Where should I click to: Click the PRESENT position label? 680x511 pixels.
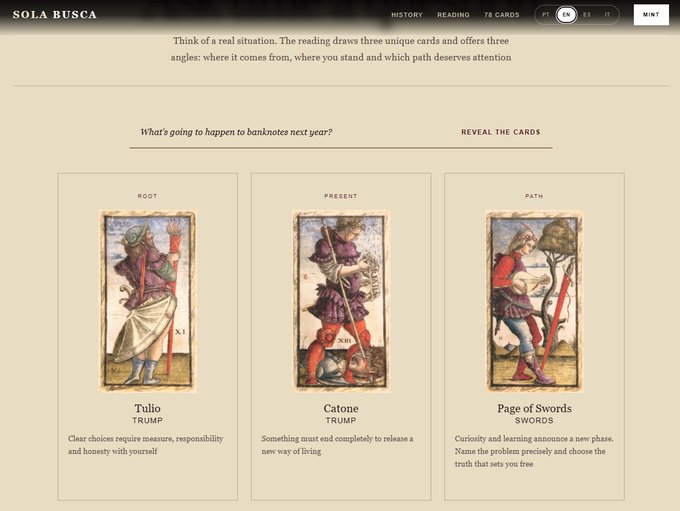pyautogui.click(x=341, y=196)
